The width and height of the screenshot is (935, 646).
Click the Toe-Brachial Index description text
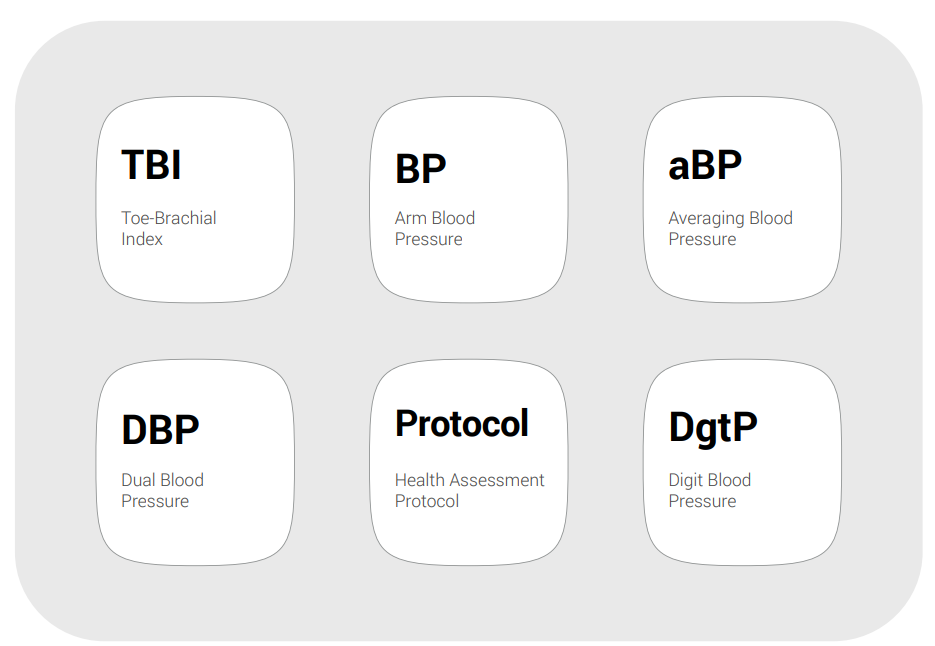(168, 228)
